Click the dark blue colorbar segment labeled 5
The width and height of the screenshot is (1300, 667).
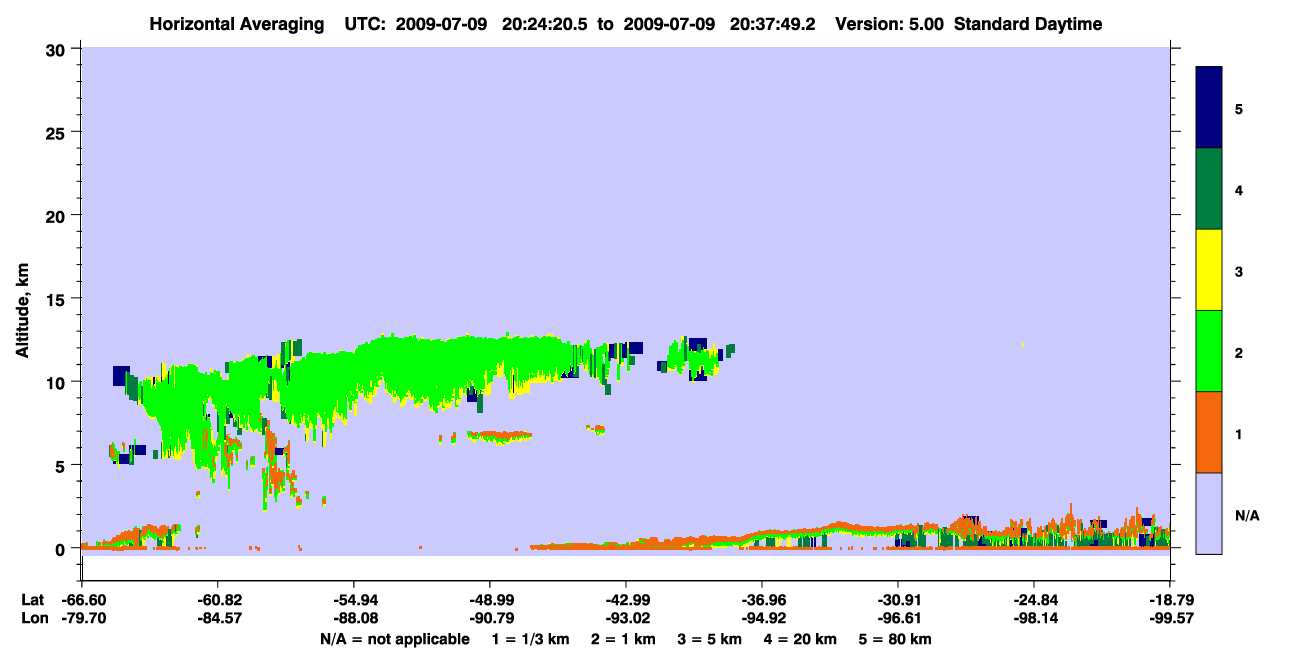point(1209,108)
